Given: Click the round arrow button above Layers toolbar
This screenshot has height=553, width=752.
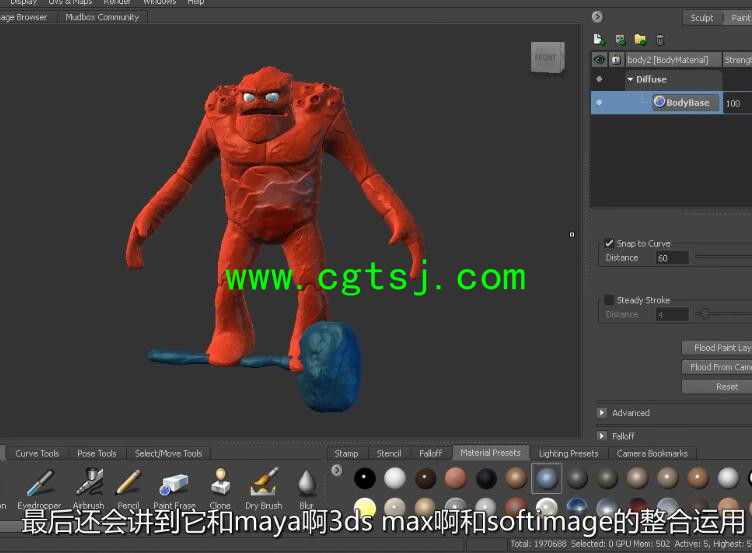Looking at the screenshot, I should [x=597, y=17].
